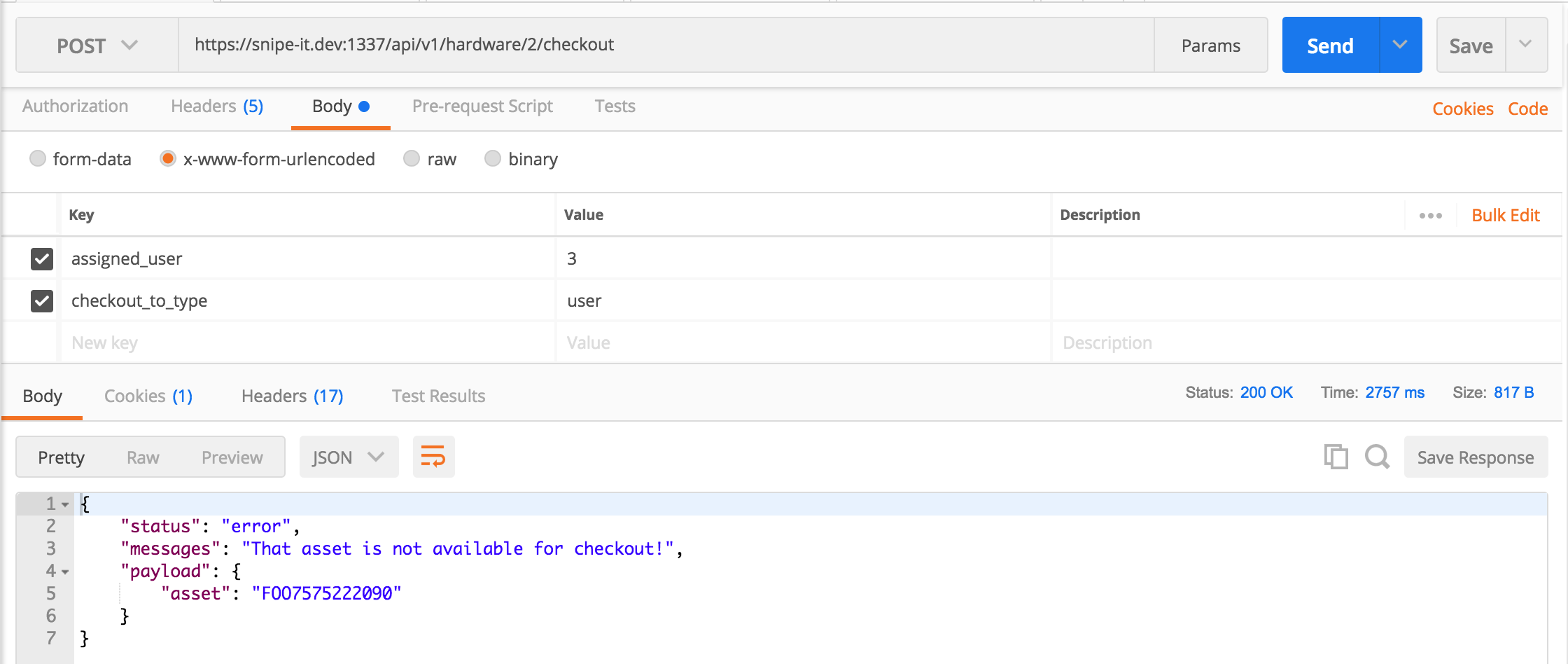The height and width of the screenshot is (664, 1568).
Task: Select the raw body type
Action: coord(412,159)
